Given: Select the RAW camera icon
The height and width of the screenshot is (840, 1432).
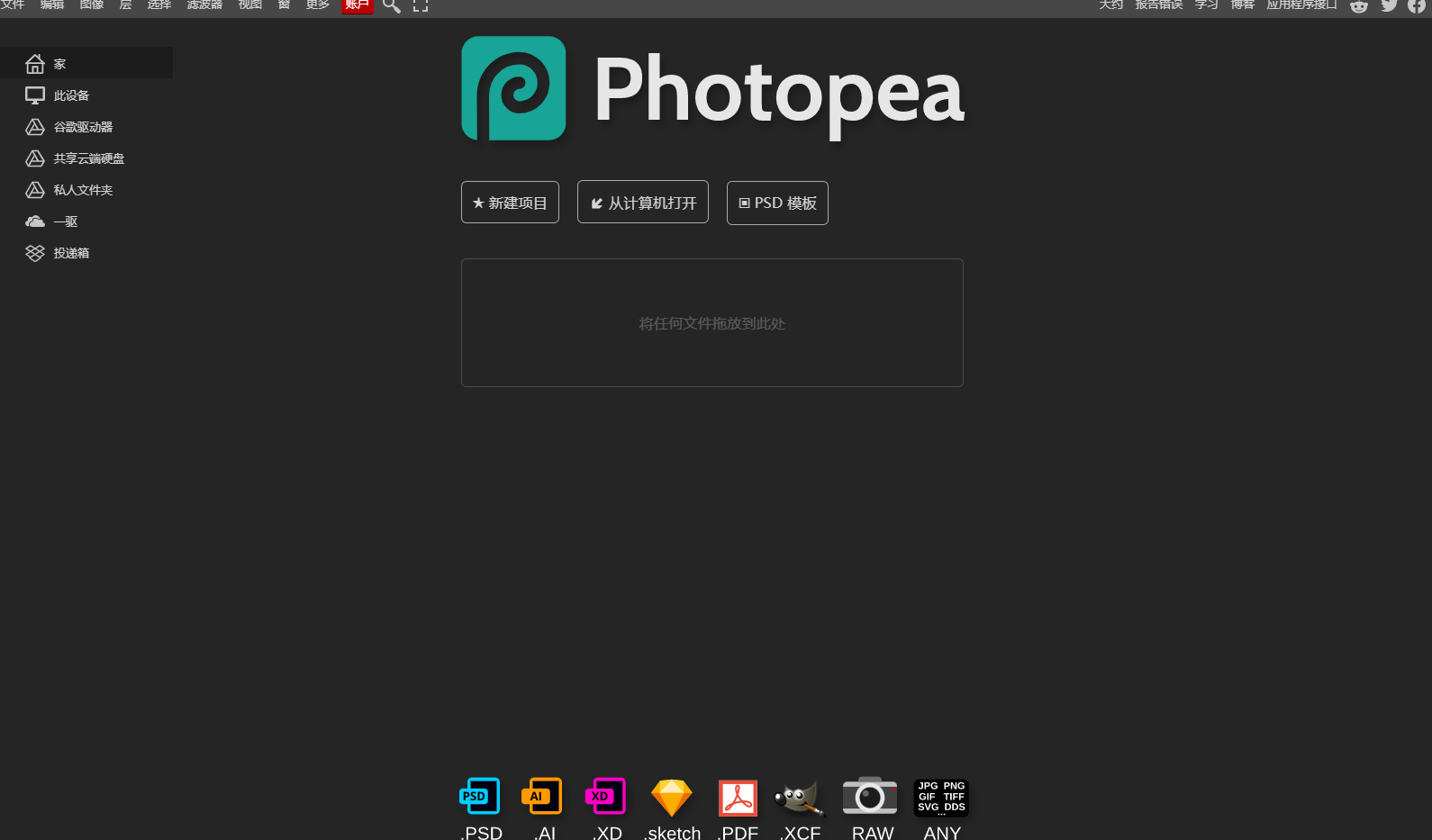Looking at the screenshot, I should coord(870,796).
